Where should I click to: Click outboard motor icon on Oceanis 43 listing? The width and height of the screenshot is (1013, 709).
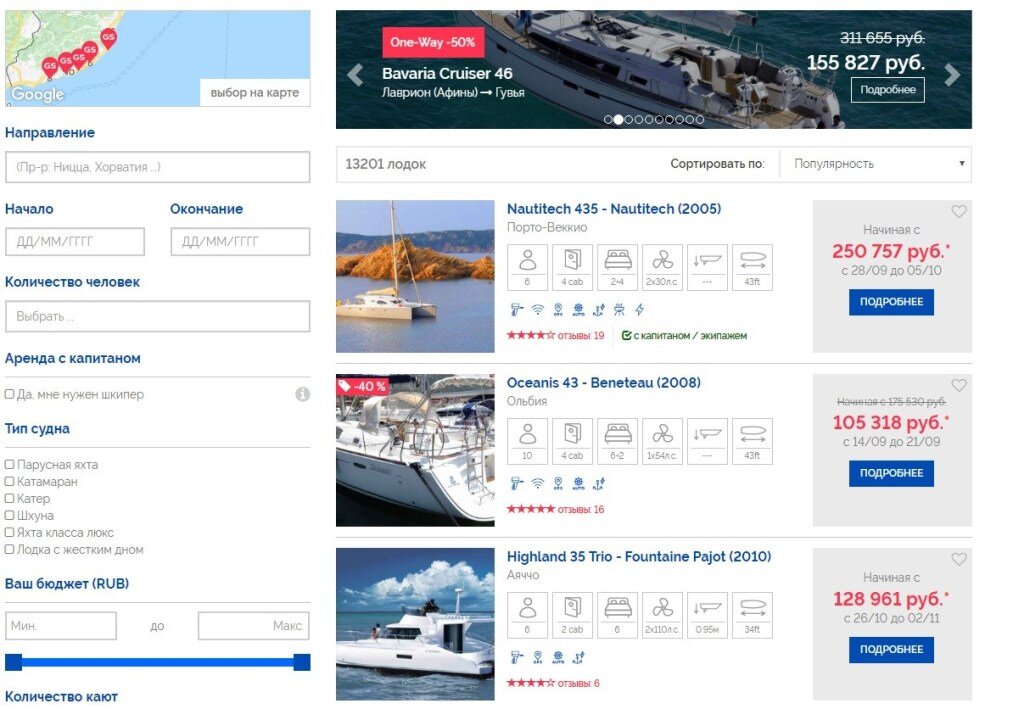(516, 483)
